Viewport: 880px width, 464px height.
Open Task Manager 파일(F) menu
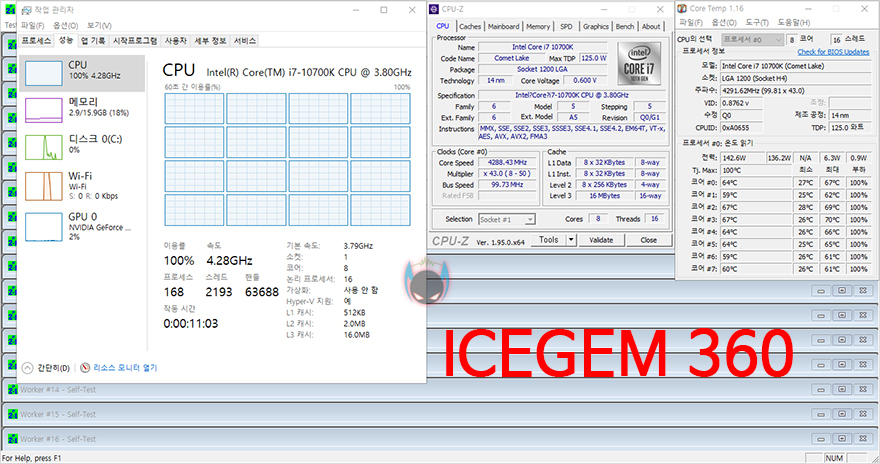click(33, 25)
